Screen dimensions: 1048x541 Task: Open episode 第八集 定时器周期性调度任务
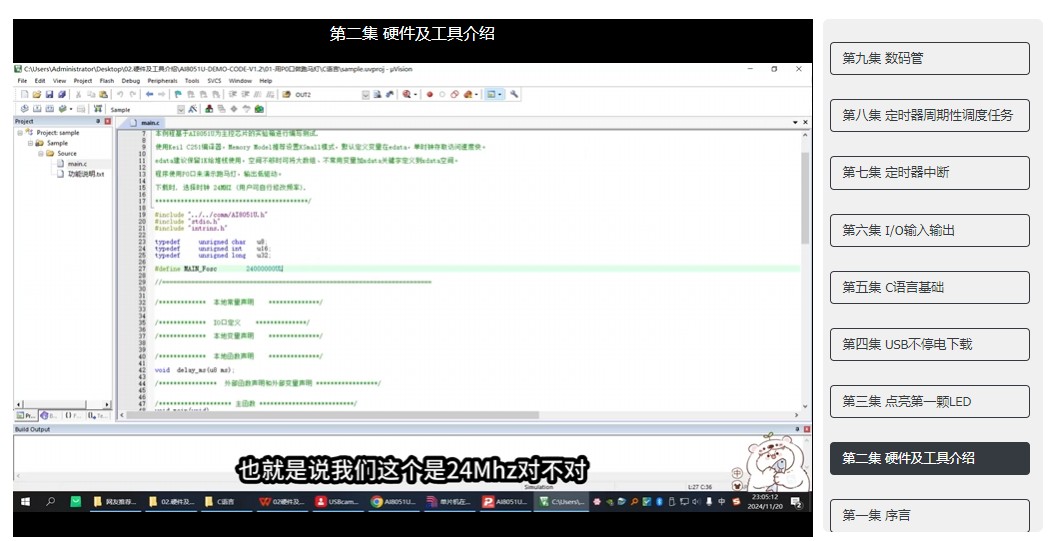[x=929, y=115]
